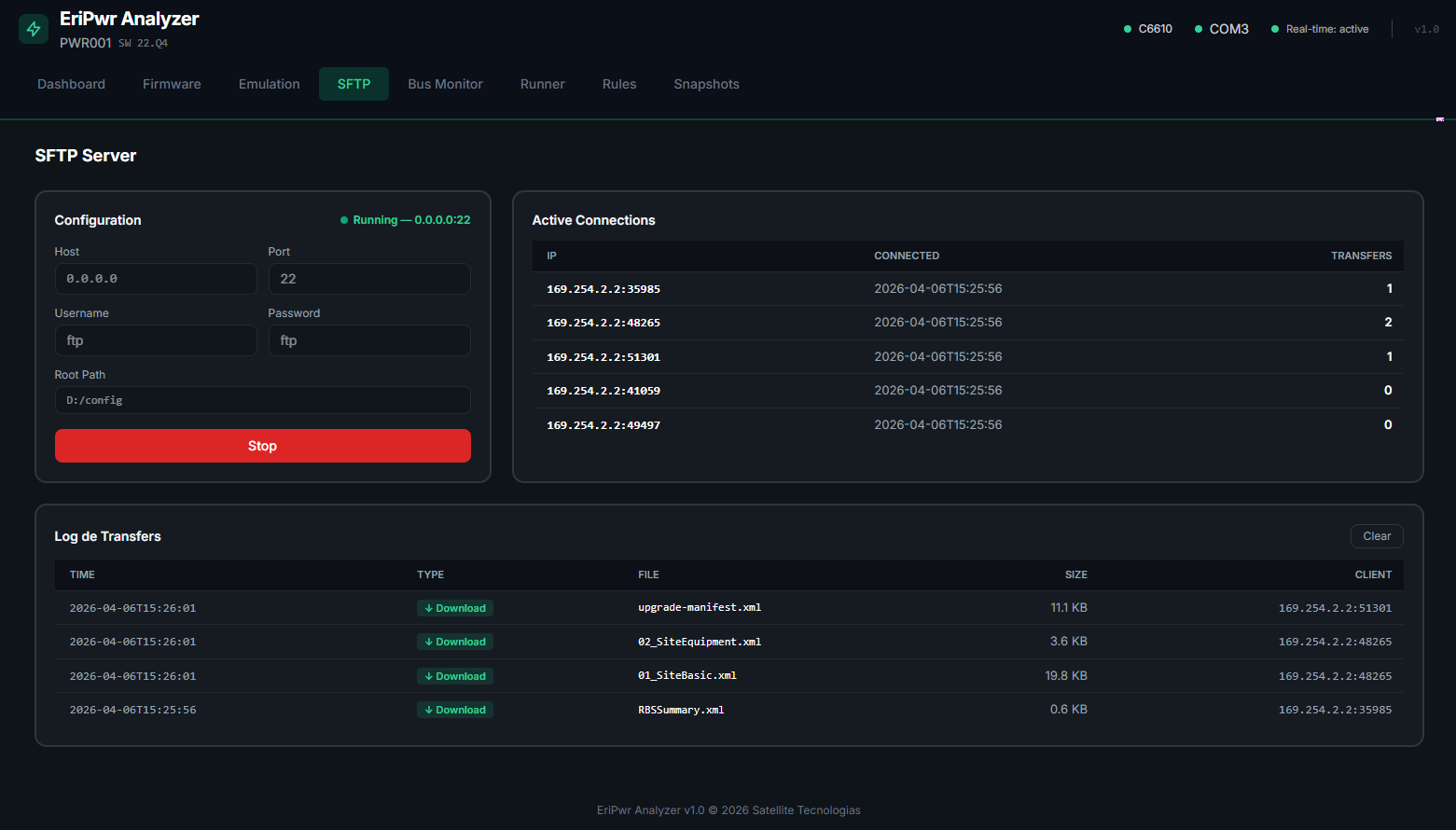Clear the transfer log
The width and height of the screenshot is (1456, 830).
1376,536
